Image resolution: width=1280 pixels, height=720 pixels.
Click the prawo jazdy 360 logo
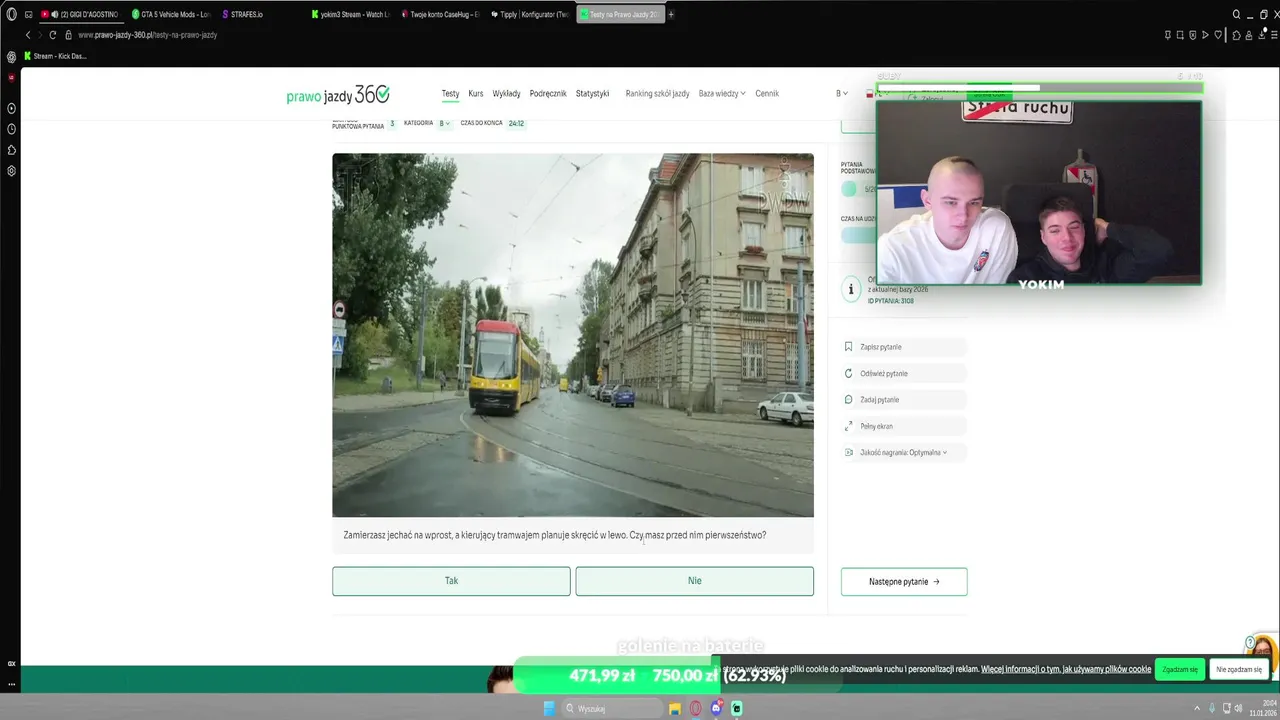click(338, 95)
